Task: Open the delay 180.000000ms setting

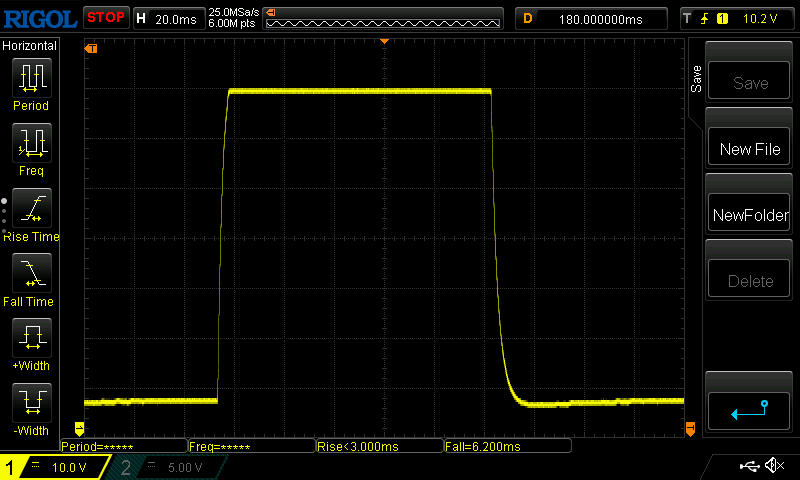Action: 592,18
